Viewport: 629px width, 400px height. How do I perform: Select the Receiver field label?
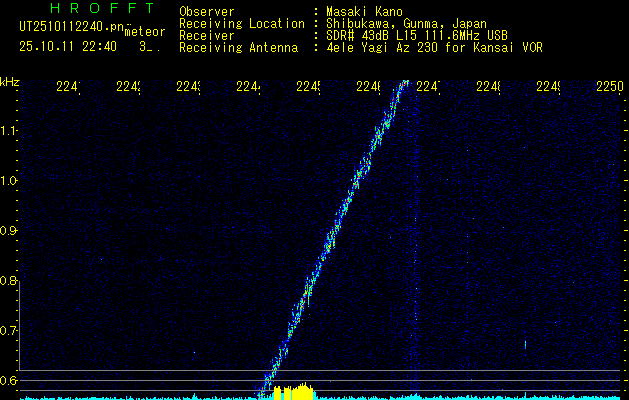(x=207, y=35)
